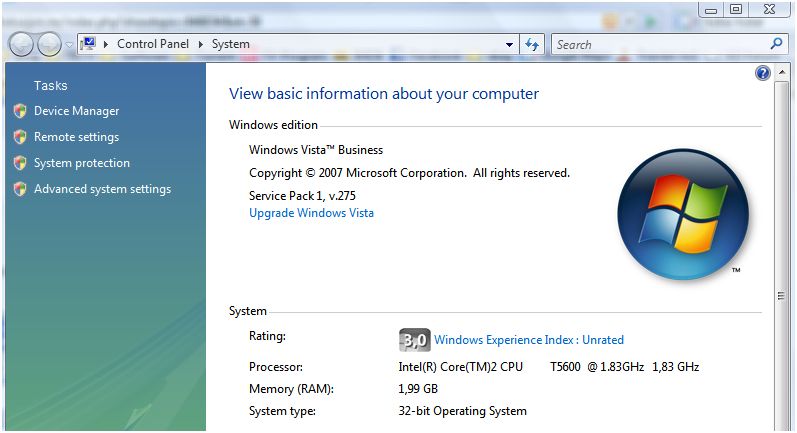
Task: Click the computer icon in address bar
Action: 88,44
